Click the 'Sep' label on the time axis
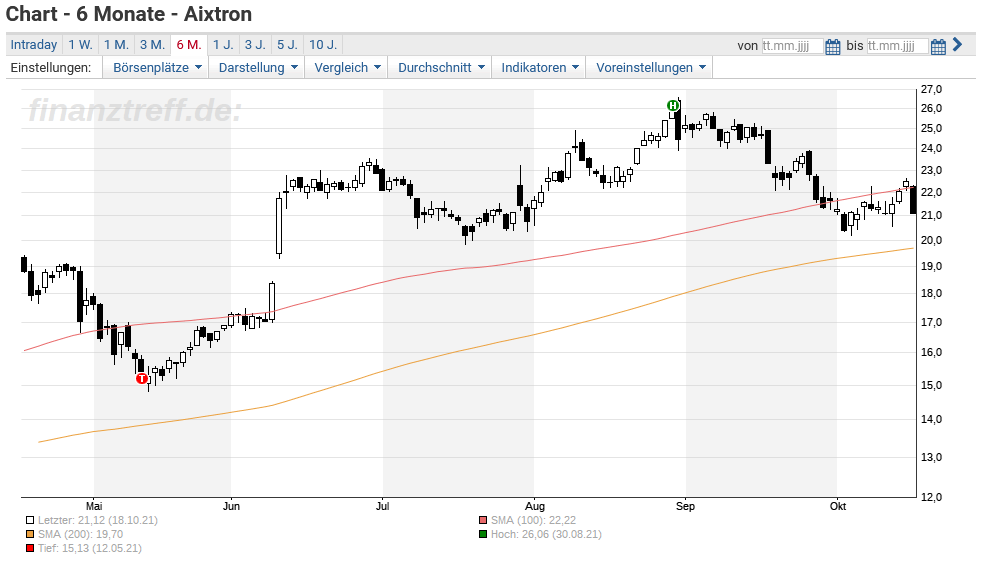Viewport: 984px width, 565px height. (685, 506)
